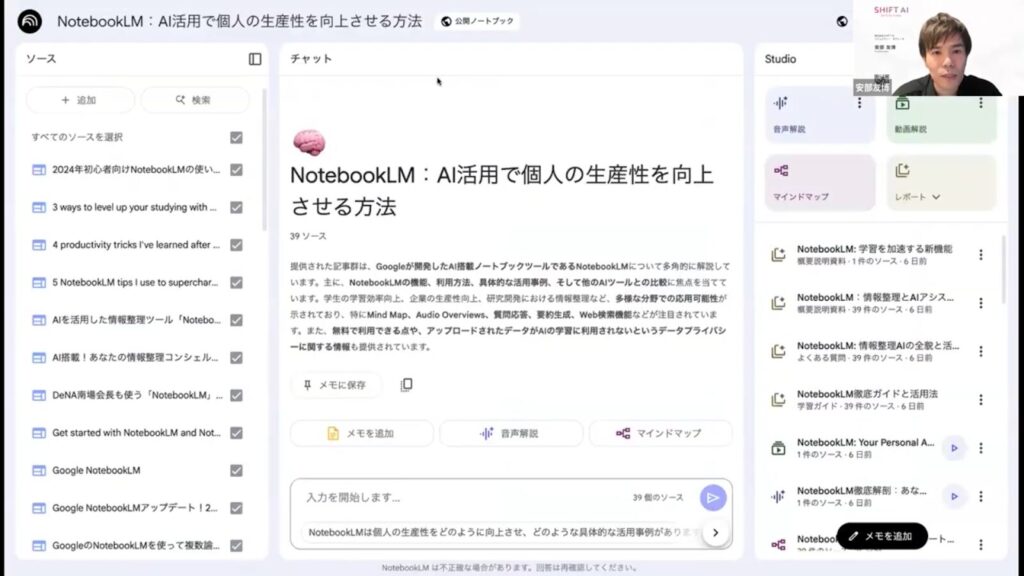Screen dimensions: 1024x576
Task: Focus the 入力を開始します chat input field
Action: coord(464,498)
